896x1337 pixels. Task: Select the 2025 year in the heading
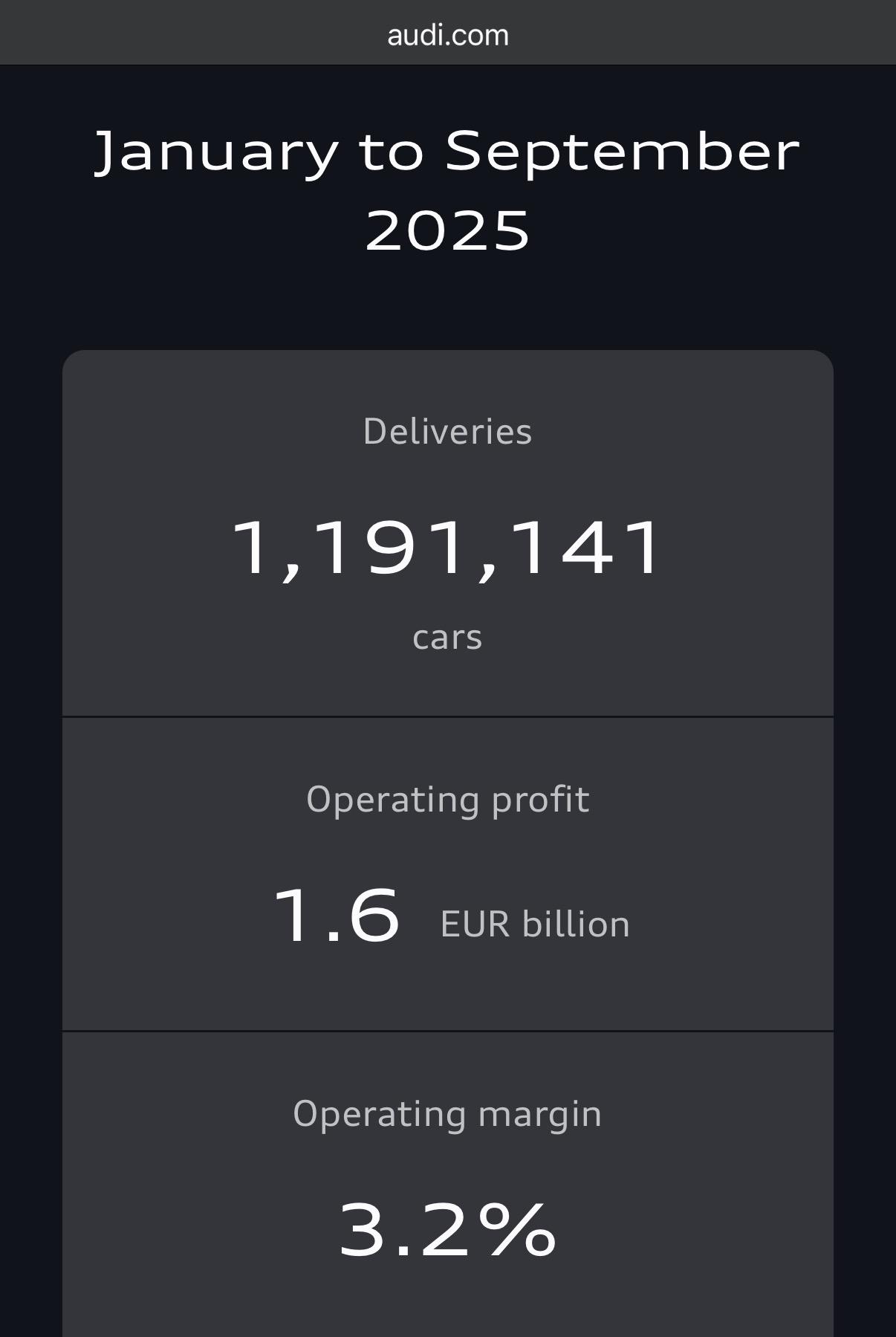coord(448,230)
